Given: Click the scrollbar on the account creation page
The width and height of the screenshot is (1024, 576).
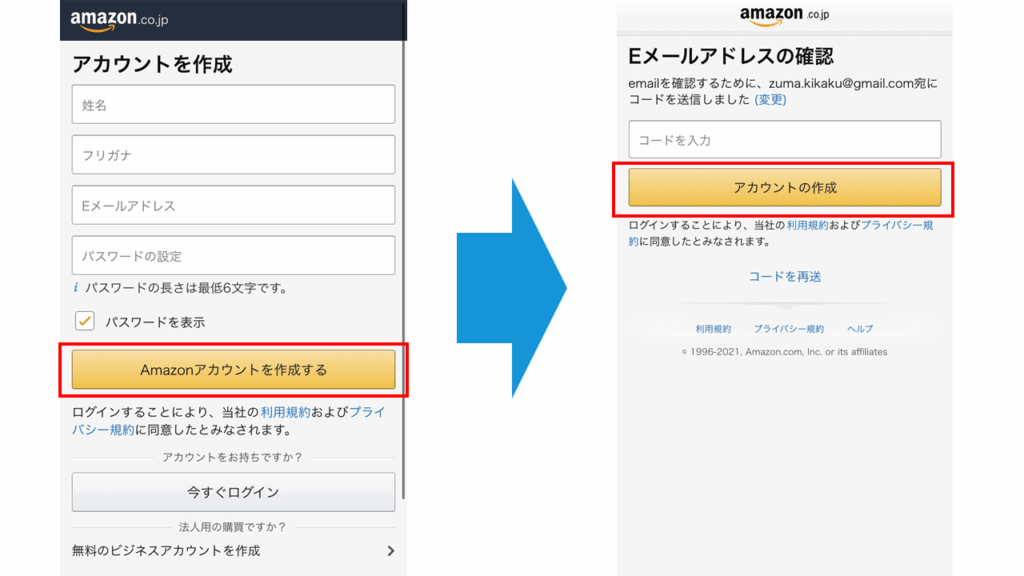Looking at the screenshot, I should [x=404, y=250].
